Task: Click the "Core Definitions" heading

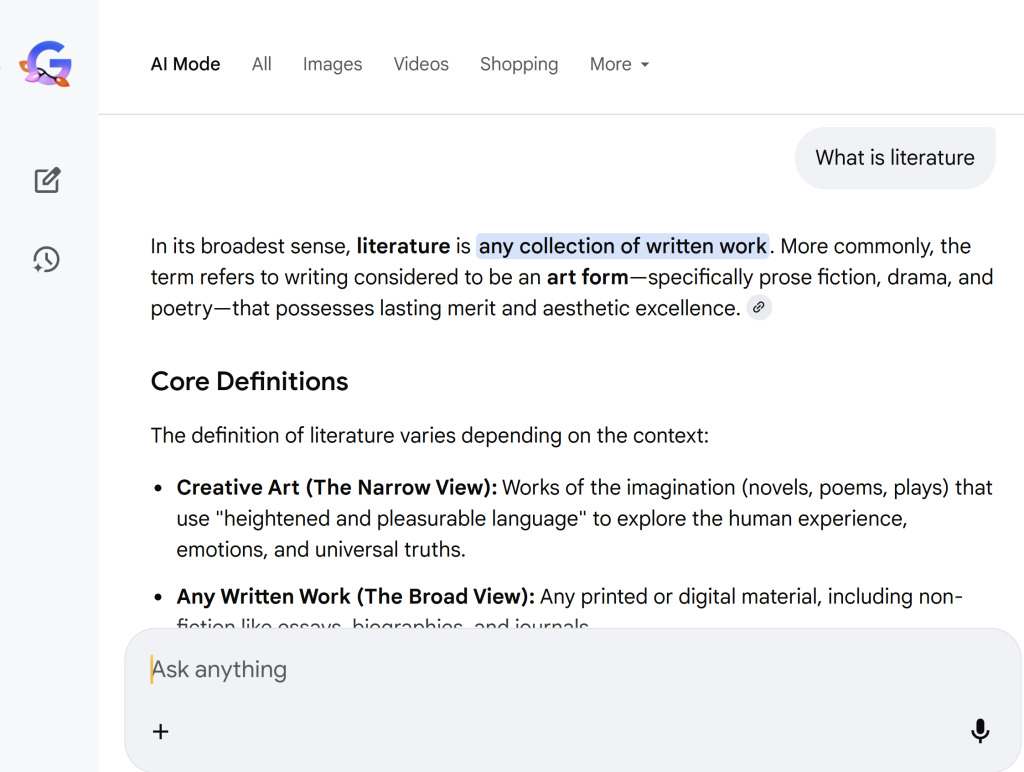Action: point(249,381)
